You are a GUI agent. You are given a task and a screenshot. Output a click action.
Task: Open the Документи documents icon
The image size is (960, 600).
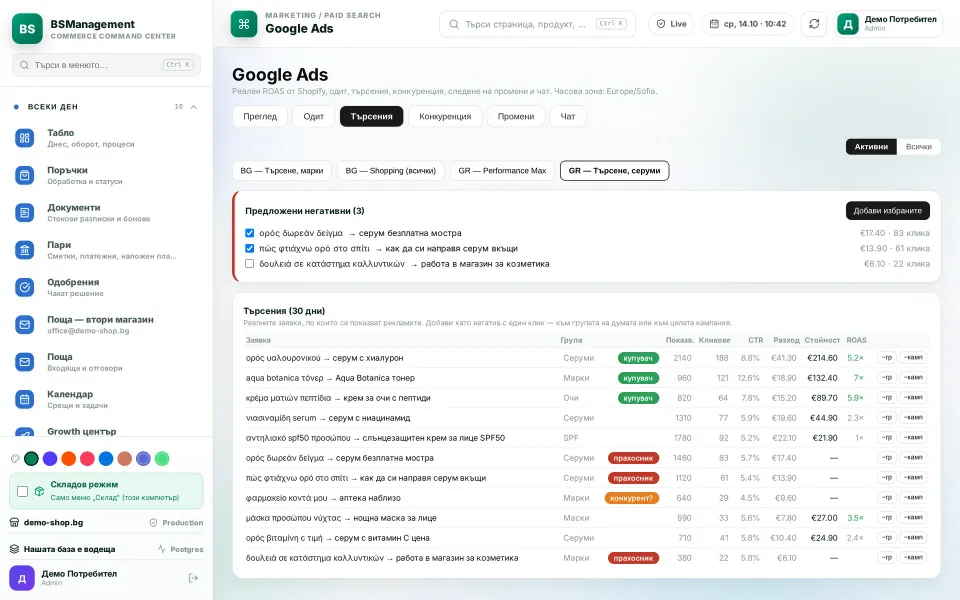pyautogui.click(x=24, y=212)
